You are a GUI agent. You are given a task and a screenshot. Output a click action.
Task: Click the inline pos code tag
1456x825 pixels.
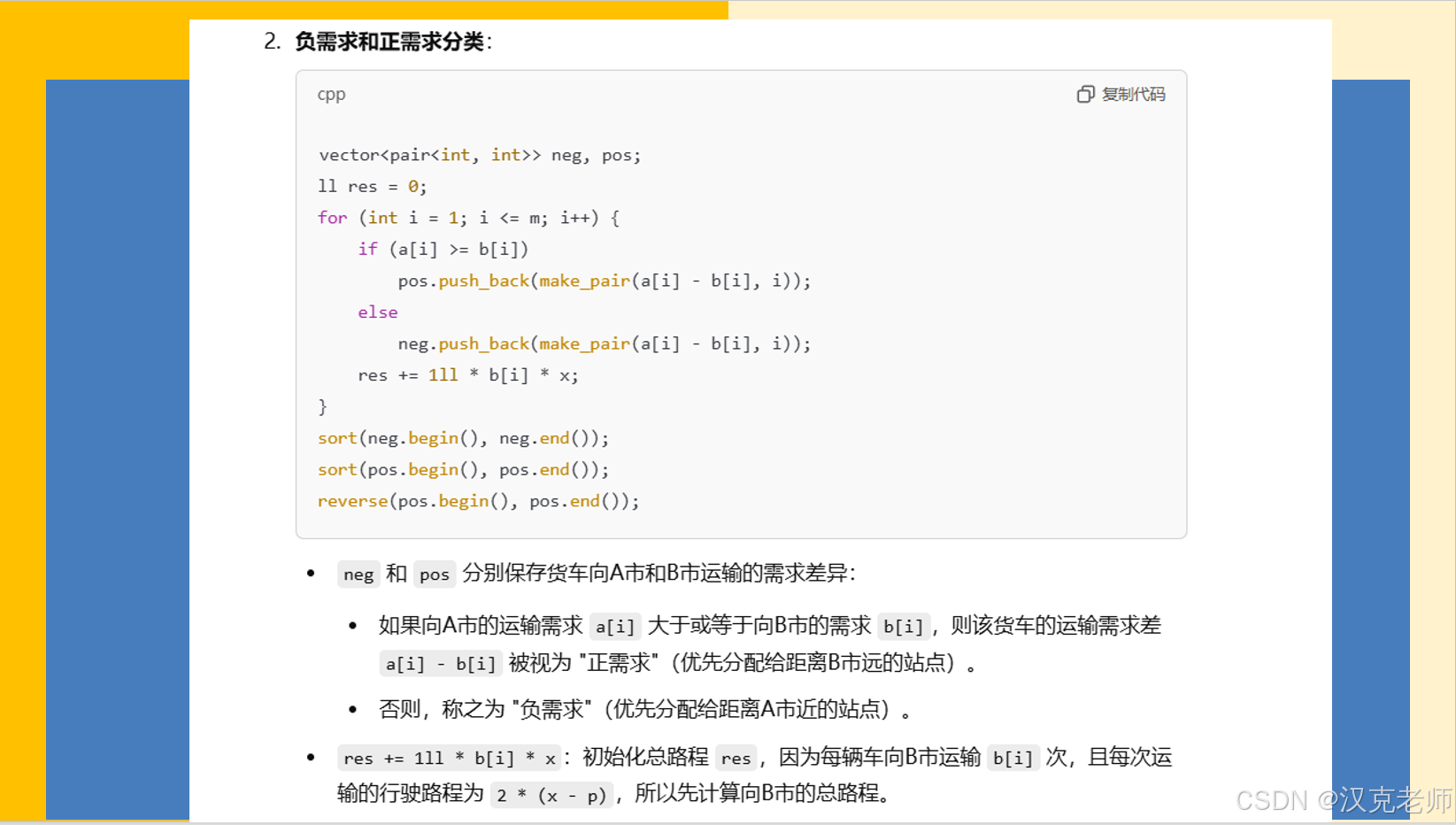click(x=435, y=574)
